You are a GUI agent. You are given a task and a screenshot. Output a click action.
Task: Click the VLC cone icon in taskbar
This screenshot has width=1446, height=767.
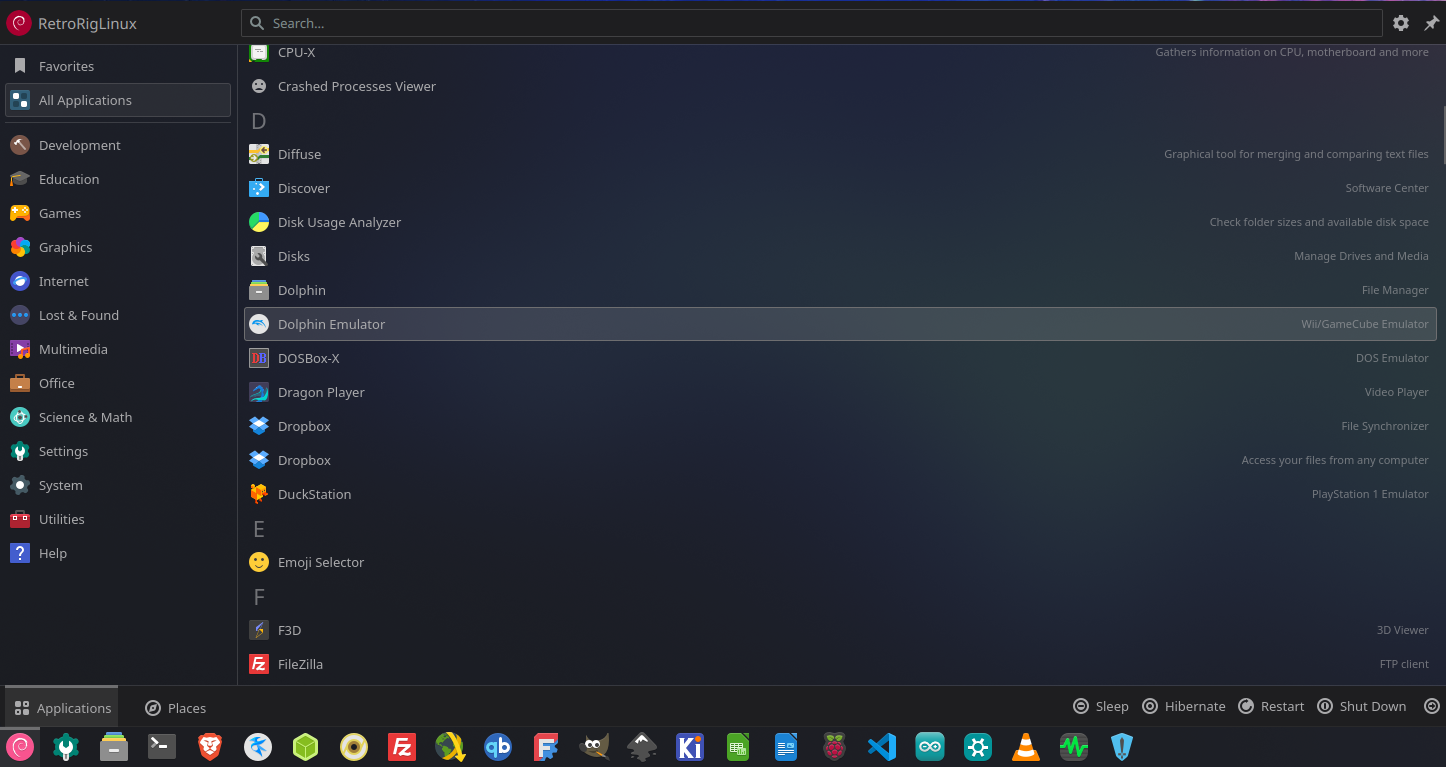click(x=1025, y=746)
